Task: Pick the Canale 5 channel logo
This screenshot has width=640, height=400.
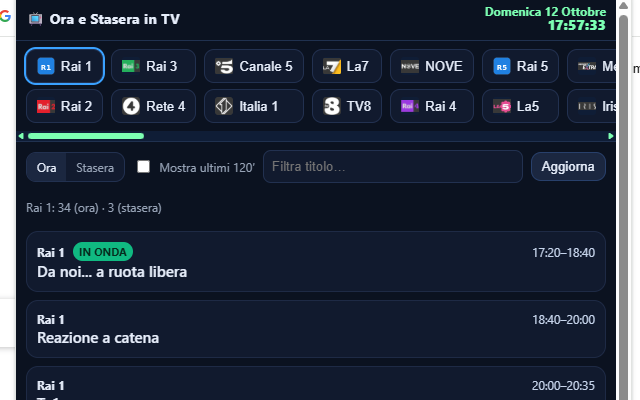Action: click(x=224, y=66)
